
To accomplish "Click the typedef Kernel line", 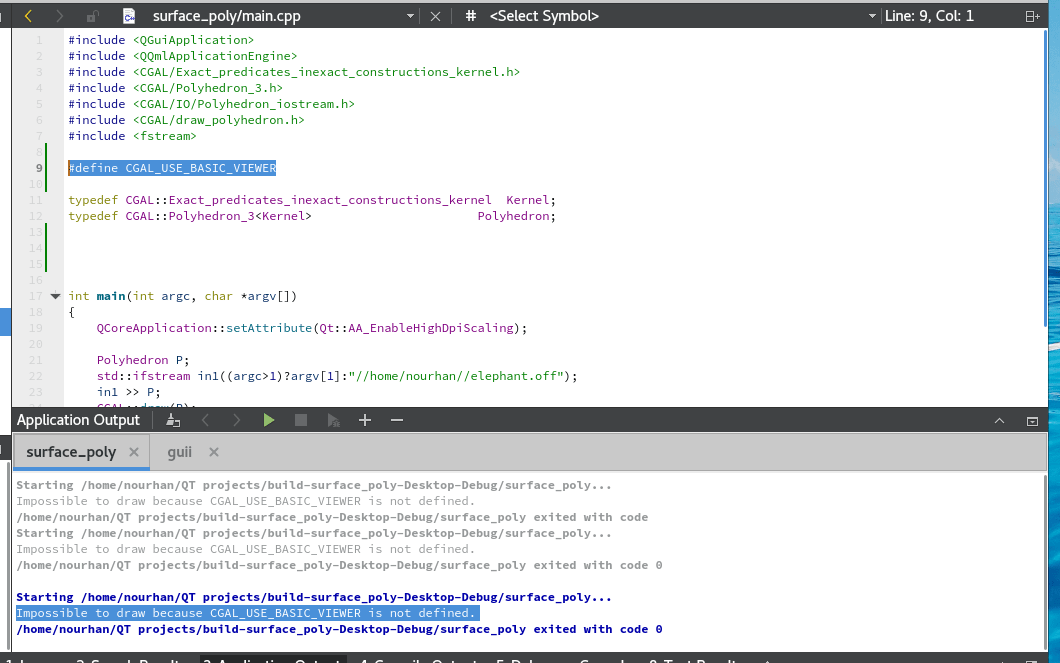I will (312, 200).
